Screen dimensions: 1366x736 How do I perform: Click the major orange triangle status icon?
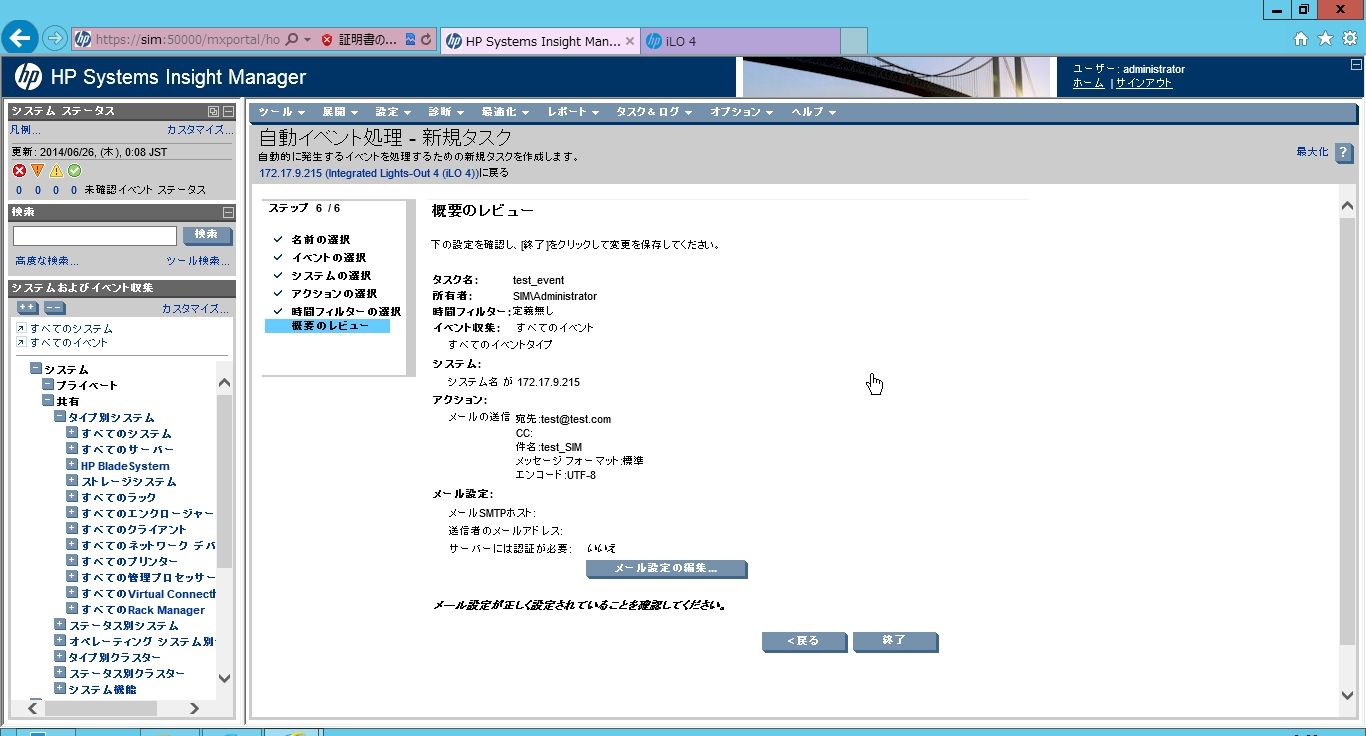(x=37, y=171)
